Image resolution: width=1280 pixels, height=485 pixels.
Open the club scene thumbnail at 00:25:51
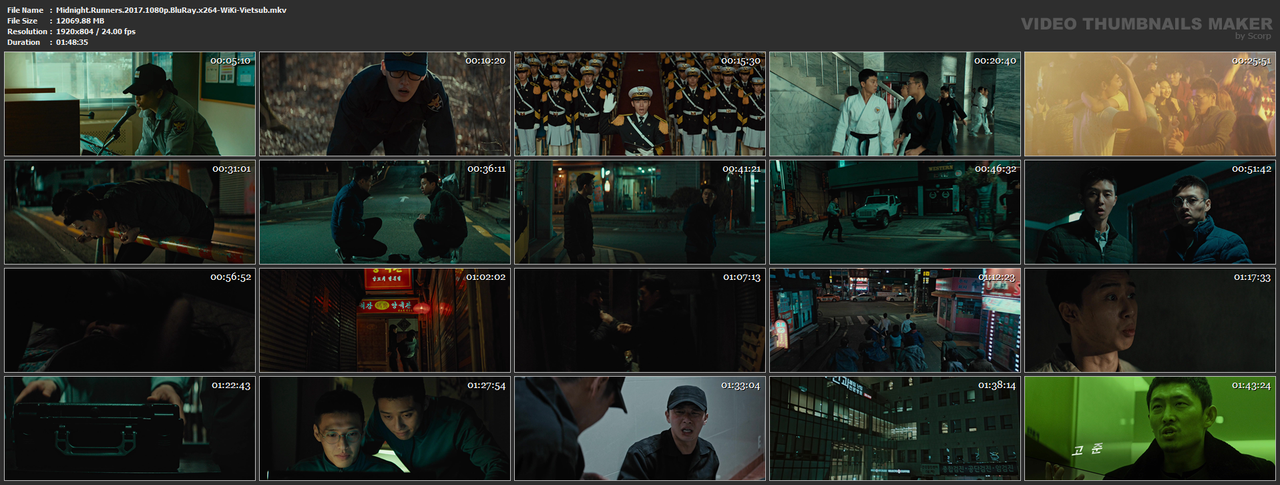tap(1150, 104)
